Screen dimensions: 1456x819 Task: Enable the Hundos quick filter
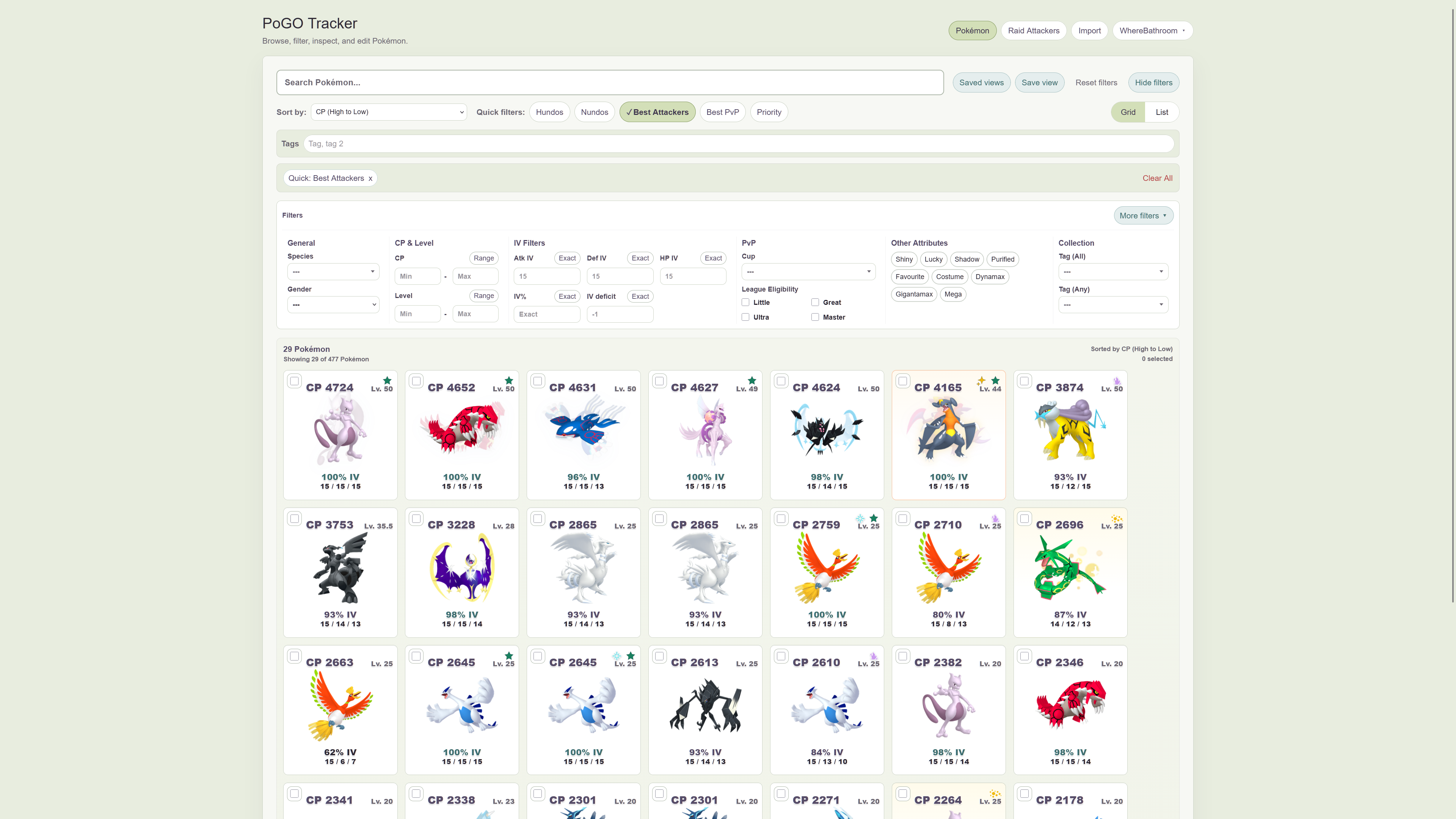coord(549,112)
